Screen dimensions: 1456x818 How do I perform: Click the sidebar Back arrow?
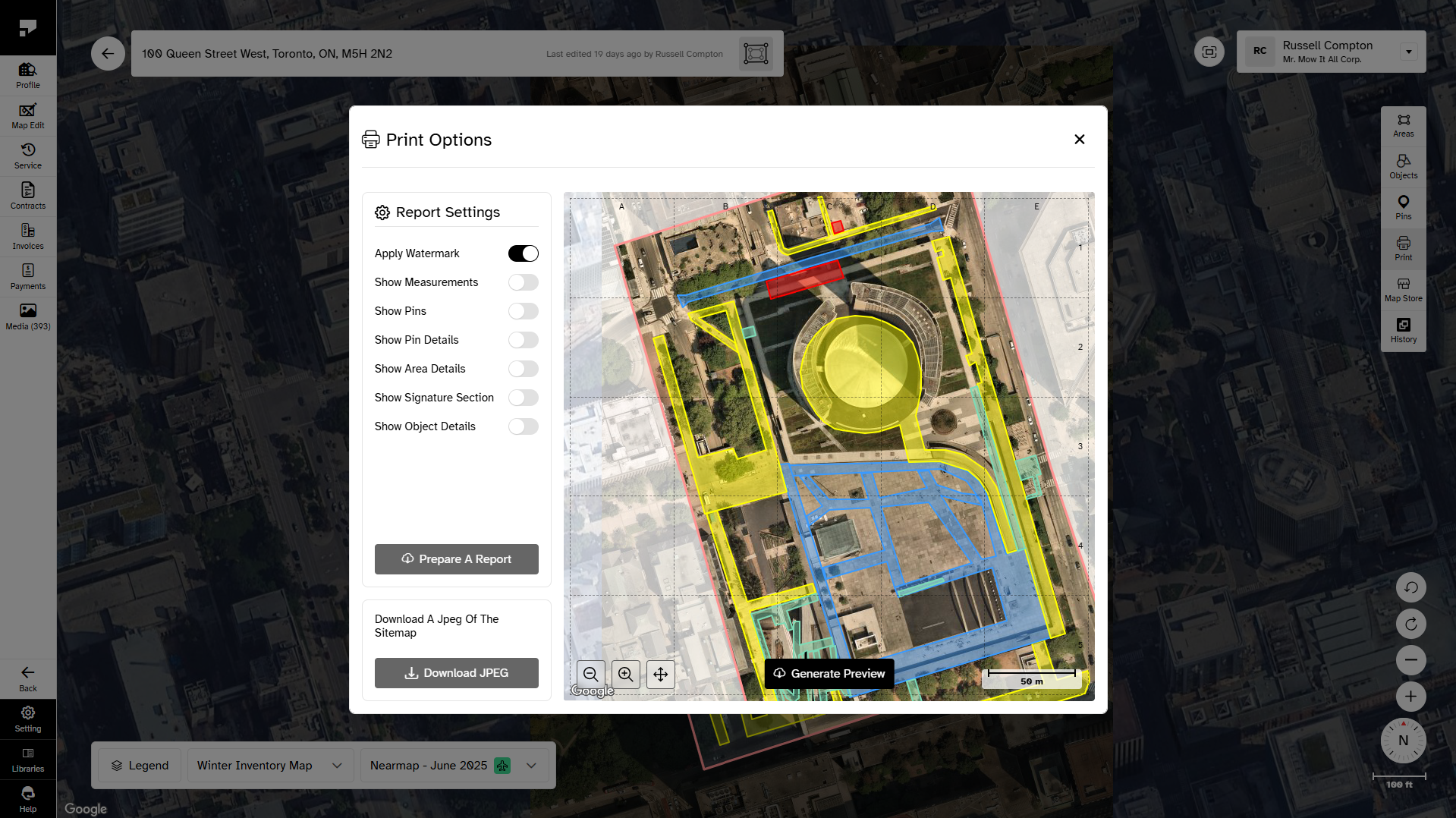coord(28,679)
